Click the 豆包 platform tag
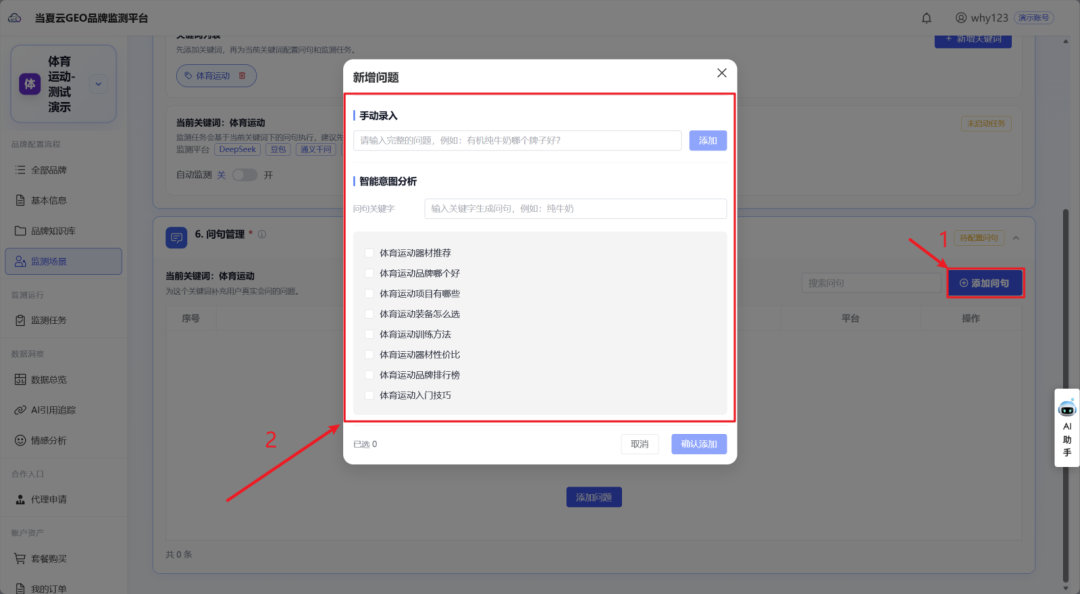Viewport: 1080px width, 594px height. pyautogui.click(x=278, y=150)
